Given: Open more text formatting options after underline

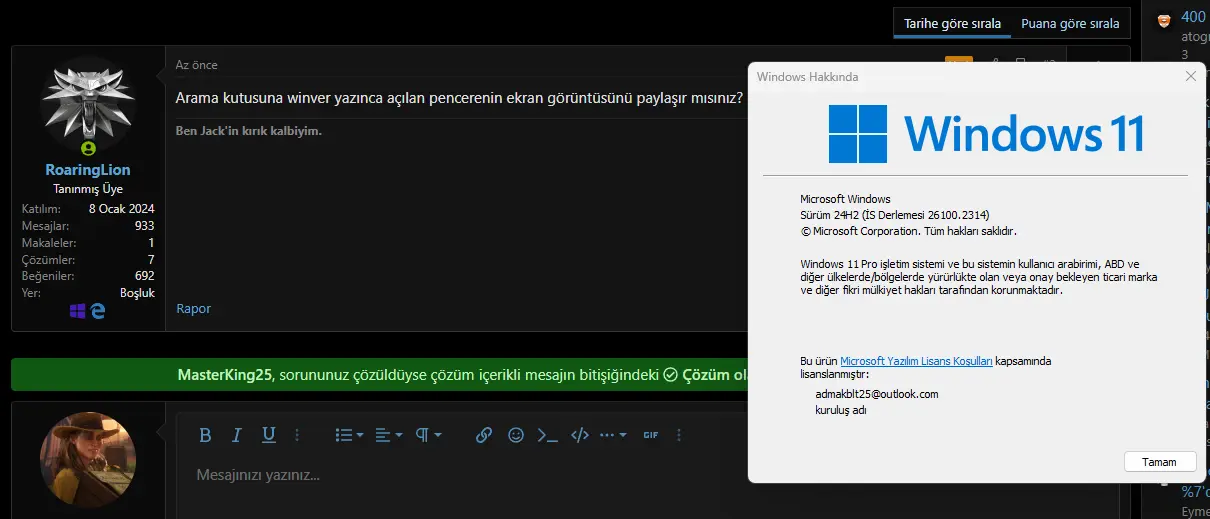Looking at the screenshot, I should pyautogui.click(x=297, y=435).
